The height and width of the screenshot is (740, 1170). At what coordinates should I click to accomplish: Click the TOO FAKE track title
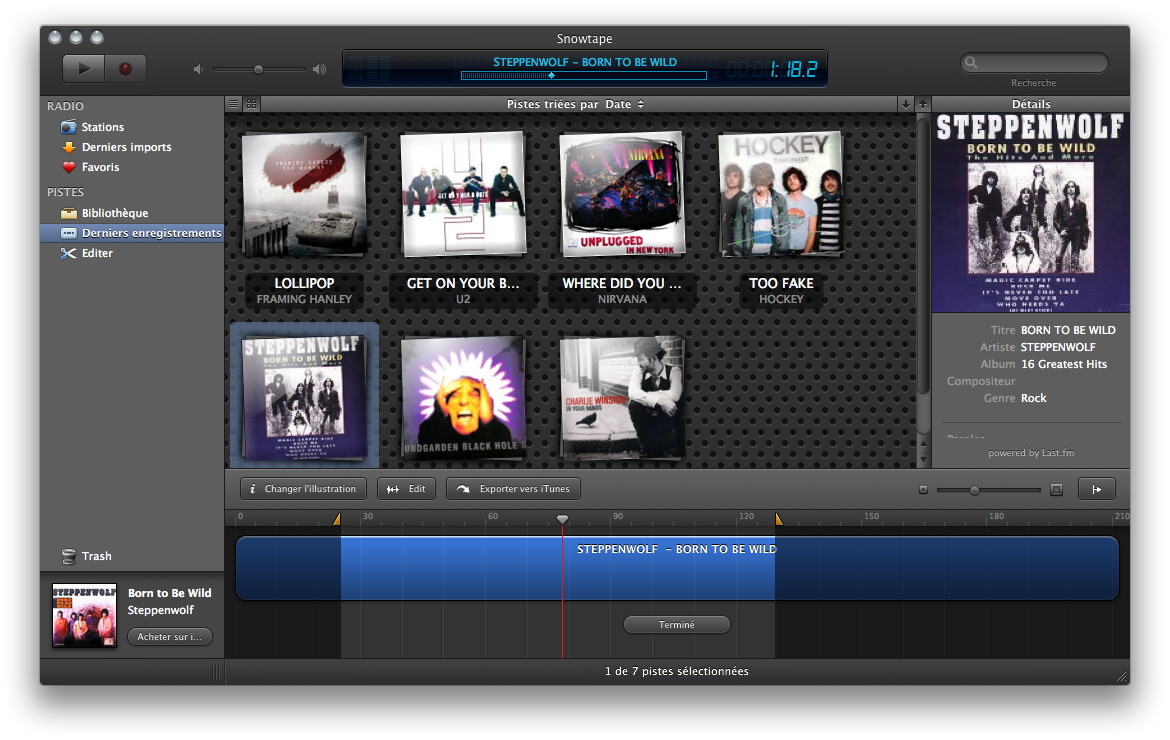click(781, 283)
